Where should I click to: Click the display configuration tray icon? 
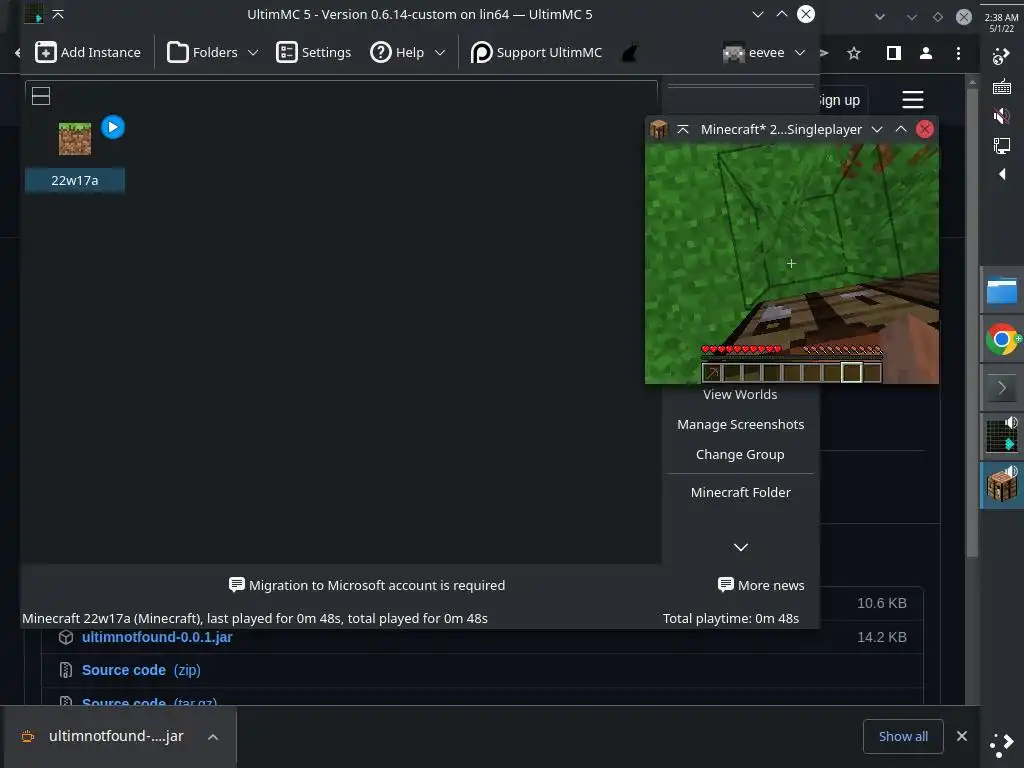[x=1002, y=145]
